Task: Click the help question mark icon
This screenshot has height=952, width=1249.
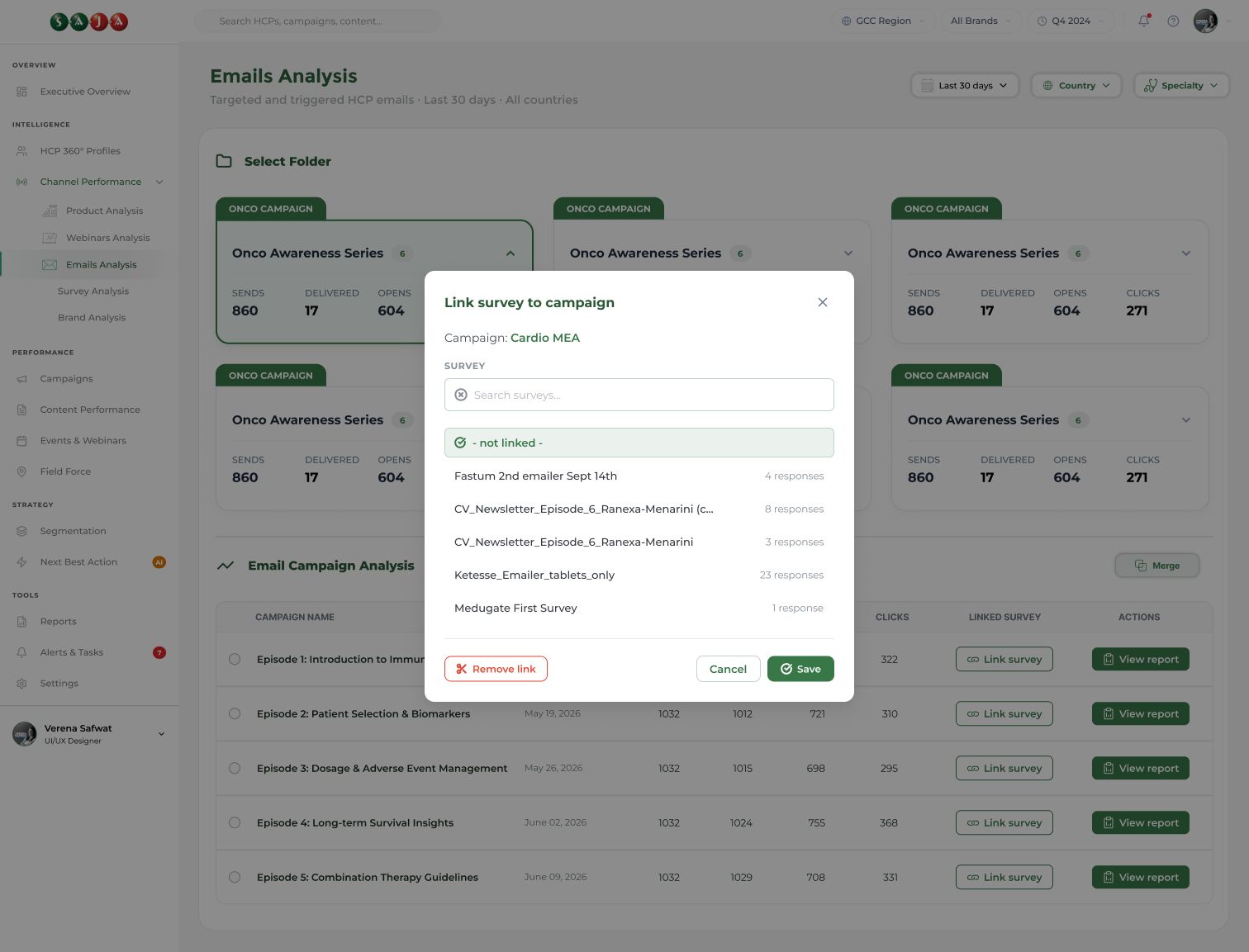Action: click(x=1173, y=21)
